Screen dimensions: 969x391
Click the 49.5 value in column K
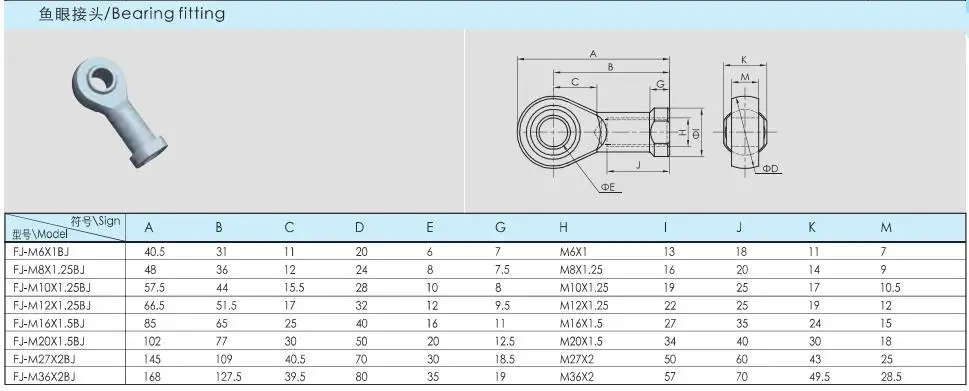click(819, 377)
